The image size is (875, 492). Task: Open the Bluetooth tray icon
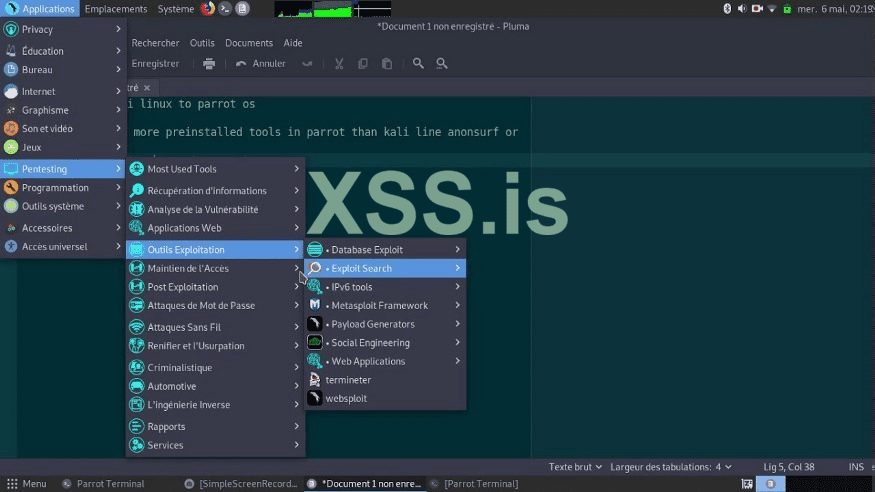pyautogui.click(x=727, y=8)
